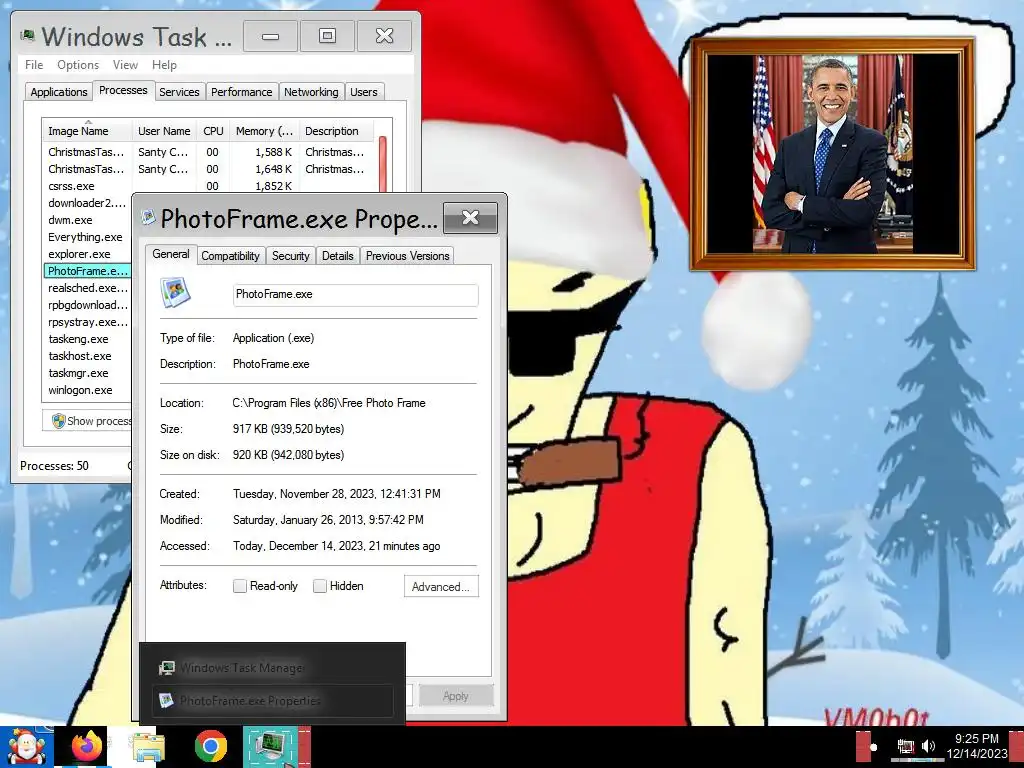Viewport: 1024px width, 768px height.
Task: Click the PhotoFrame.exe file icon in Properties
Action: [175, 293]
